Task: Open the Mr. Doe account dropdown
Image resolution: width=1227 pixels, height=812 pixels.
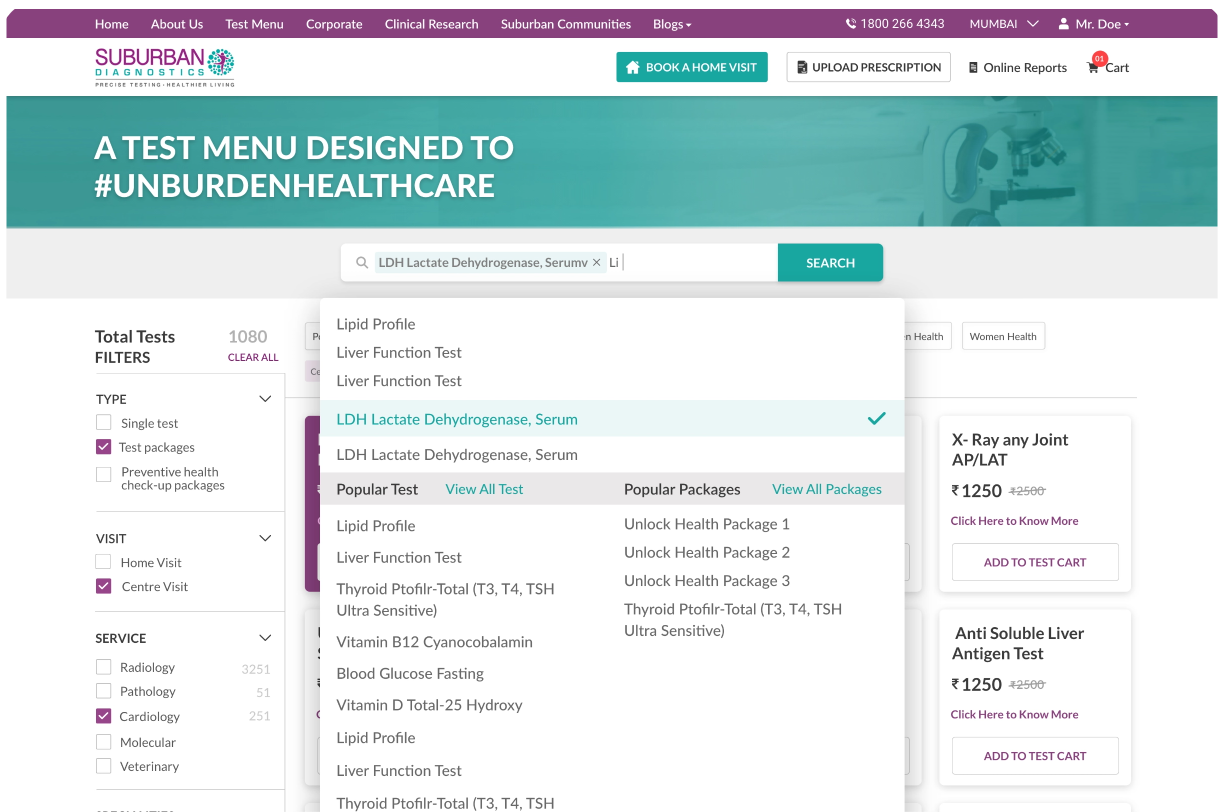Action: [1094, 24]
